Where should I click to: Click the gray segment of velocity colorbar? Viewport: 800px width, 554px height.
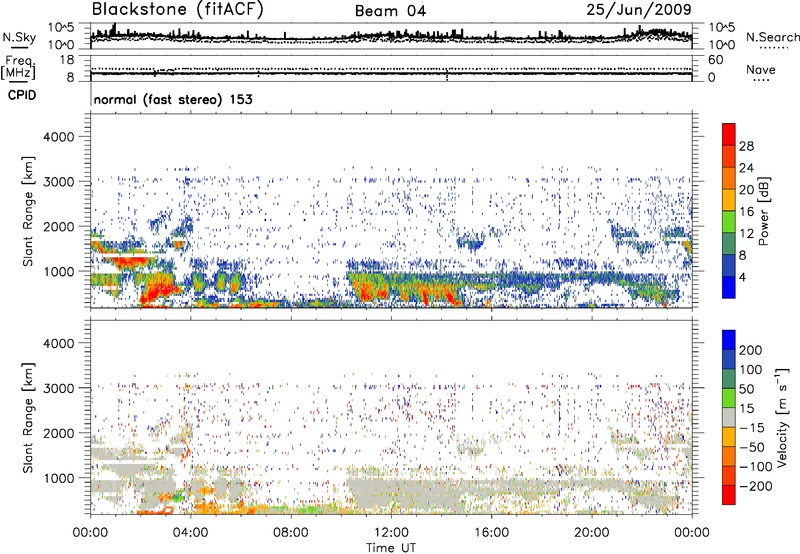coord(729,417)
